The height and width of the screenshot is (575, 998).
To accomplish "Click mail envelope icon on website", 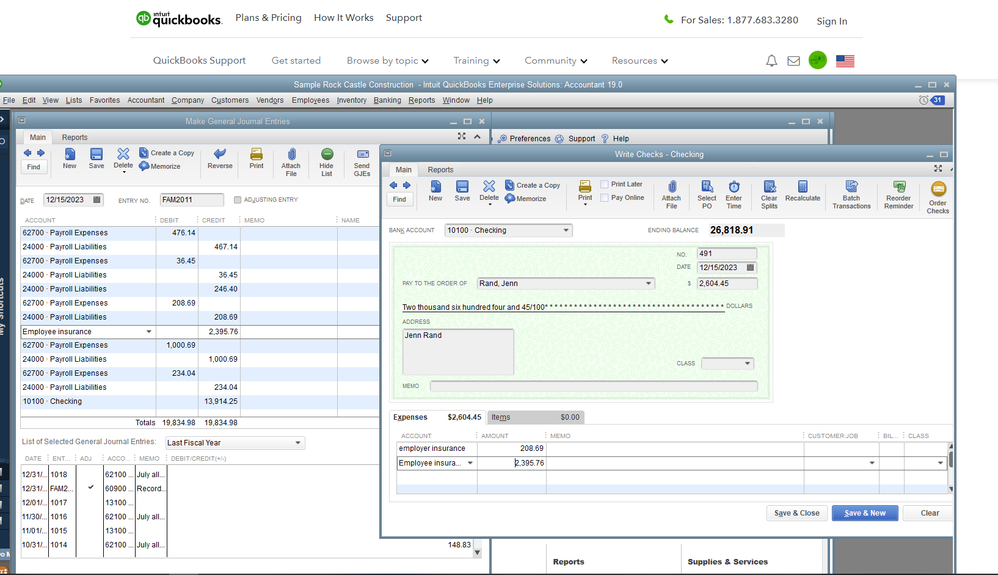I will [794, 61].
